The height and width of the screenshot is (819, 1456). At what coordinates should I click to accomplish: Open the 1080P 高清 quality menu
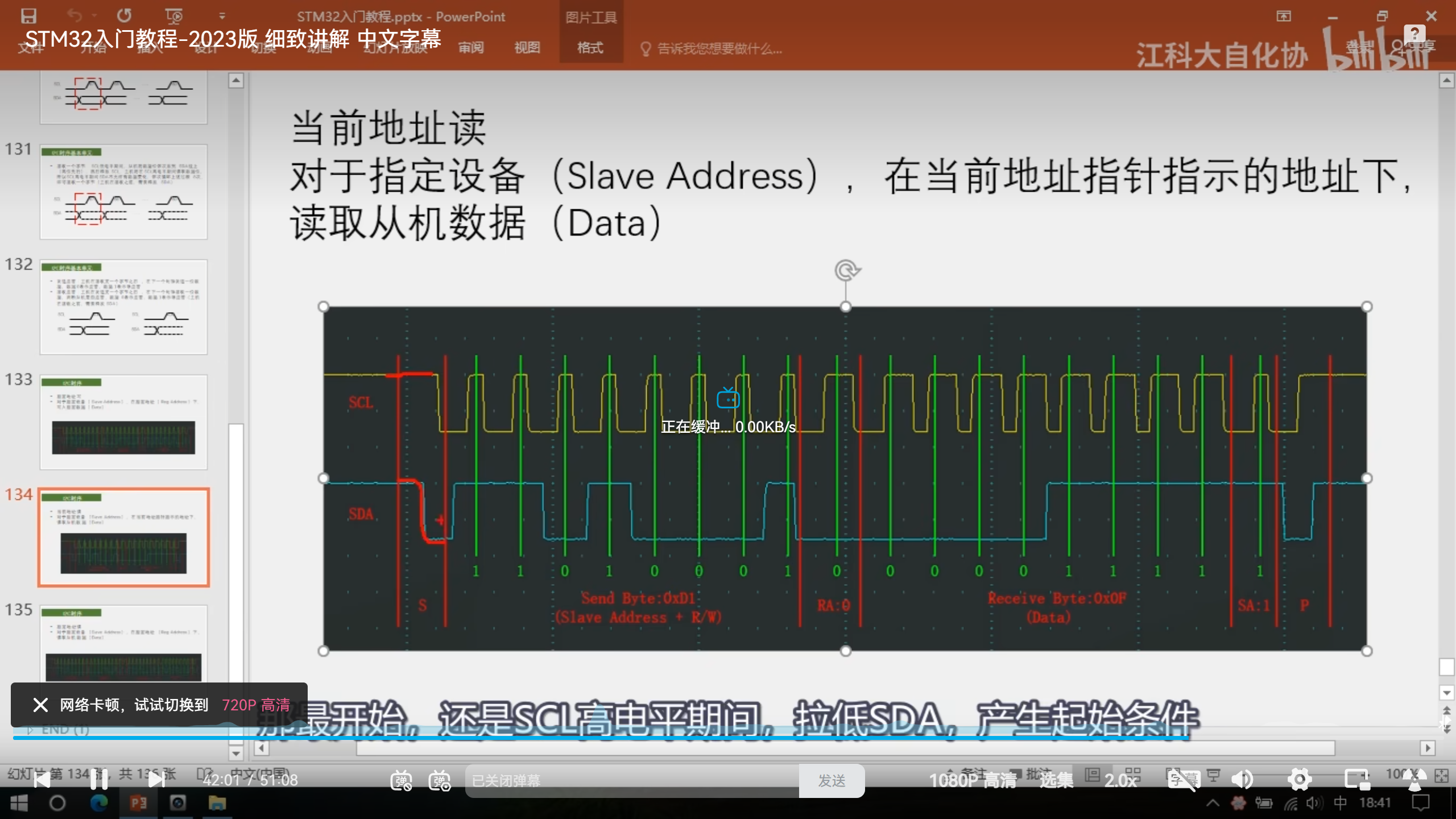coord(973,780)
